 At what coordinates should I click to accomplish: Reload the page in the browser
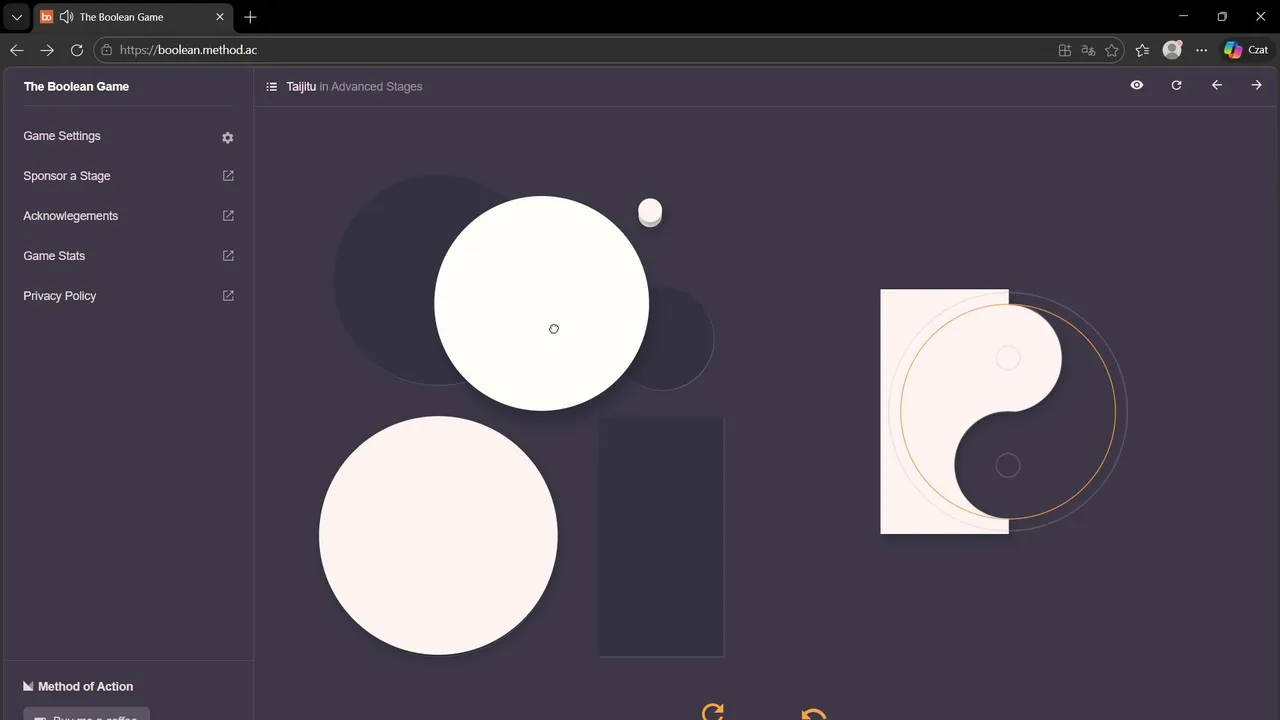(x=77, y=50)
